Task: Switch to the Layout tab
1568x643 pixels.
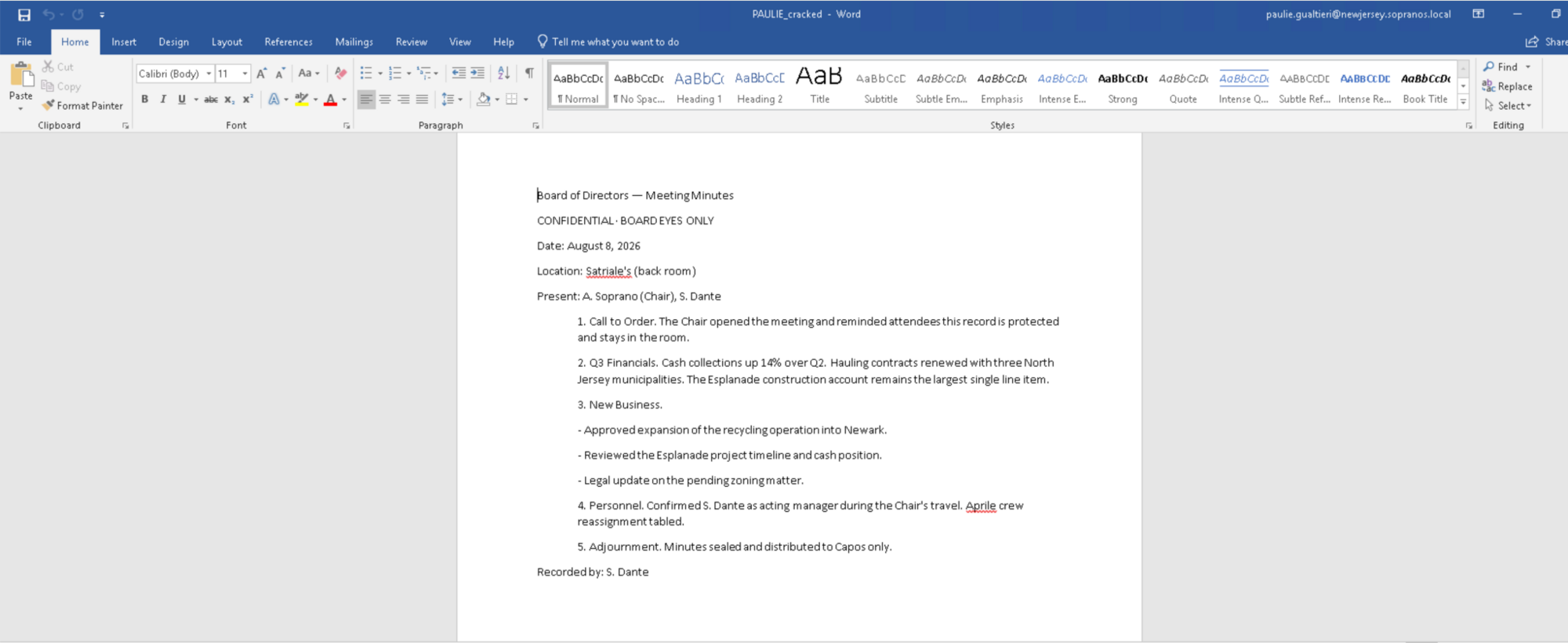Action: pyautogui.click(x=227, y=42)
